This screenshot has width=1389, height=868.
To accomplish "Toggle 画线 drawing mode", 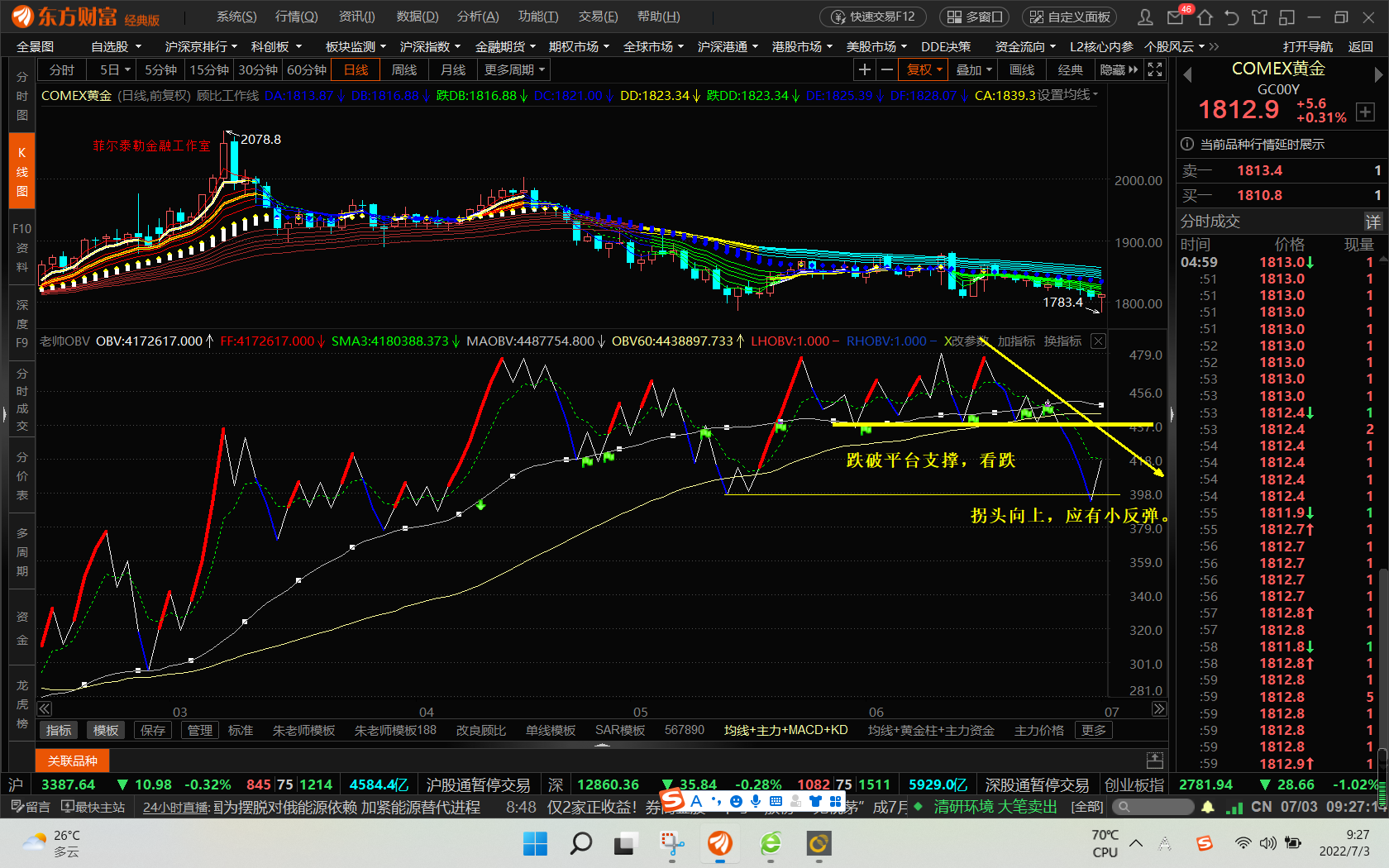I will 1022,70.
